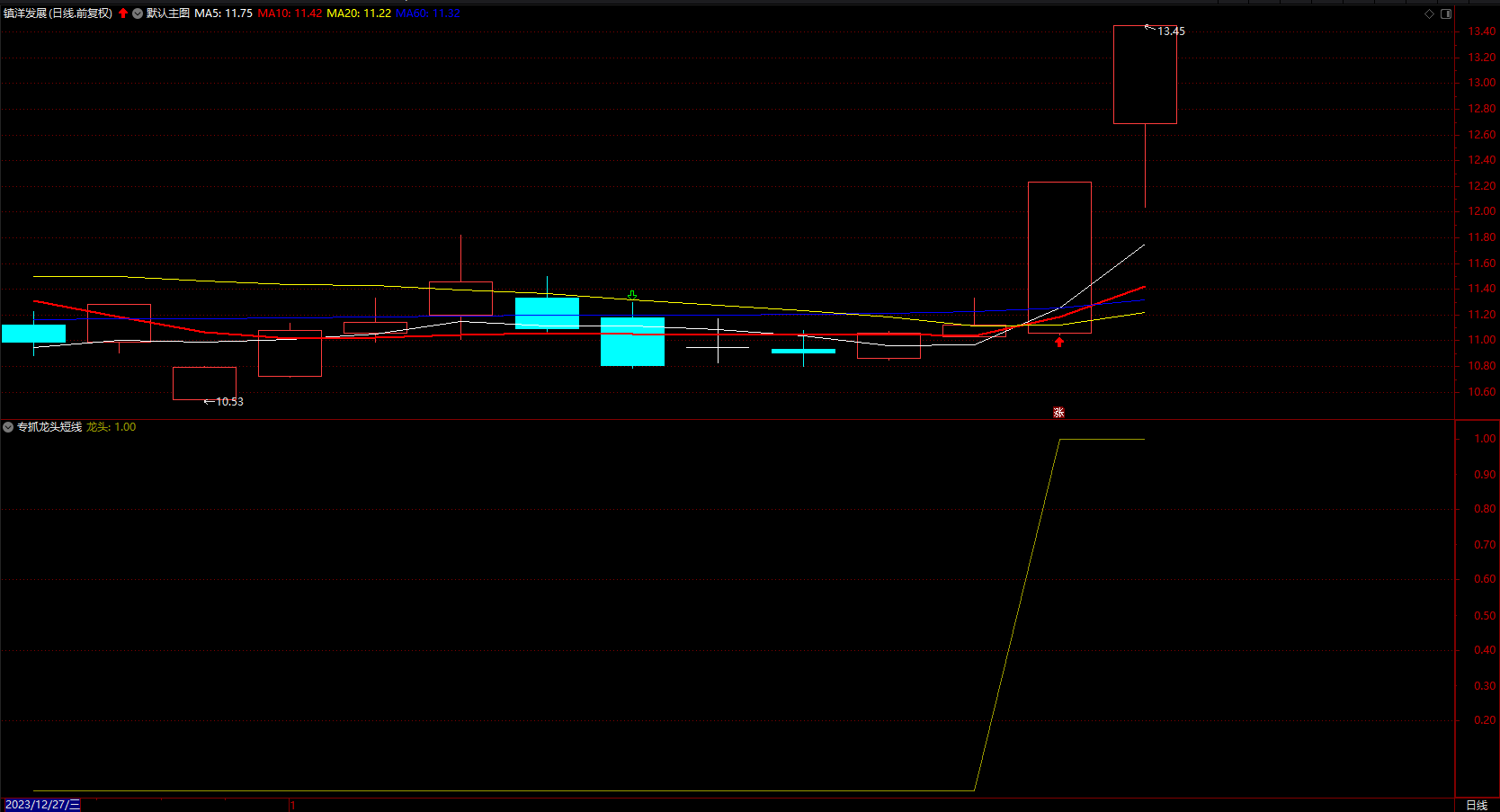Click the green down-arrow marker above cyan candle
Image resolution: width=1500 pixels, height=812 pixels.
[x=632, y=295]
